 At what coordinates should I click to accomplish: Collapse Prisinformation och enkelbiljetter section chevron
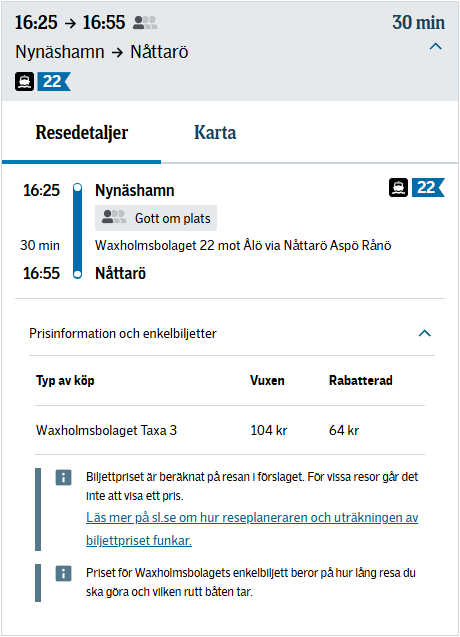(x=425, y=333)
